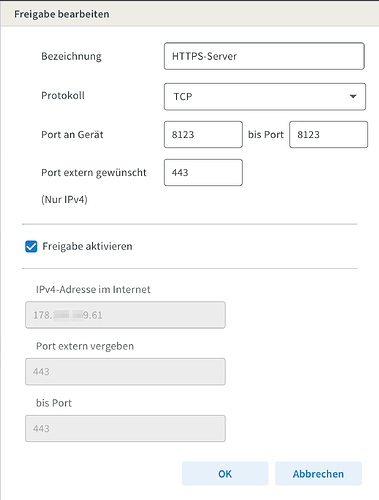
Task: Click the Protokoll label
Action: 63,96
